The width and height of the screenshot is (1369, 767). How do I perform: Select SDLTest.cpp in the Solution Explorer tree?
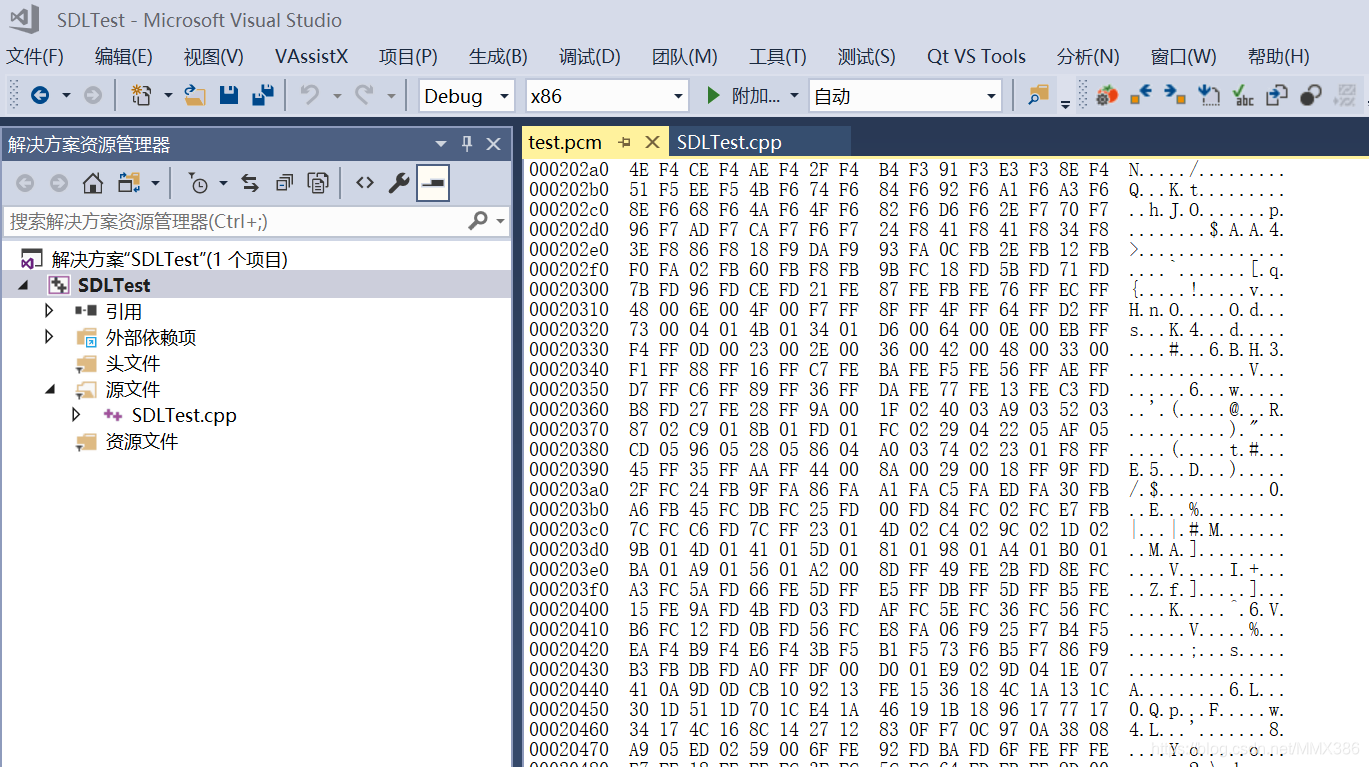[x=184, y=415]
